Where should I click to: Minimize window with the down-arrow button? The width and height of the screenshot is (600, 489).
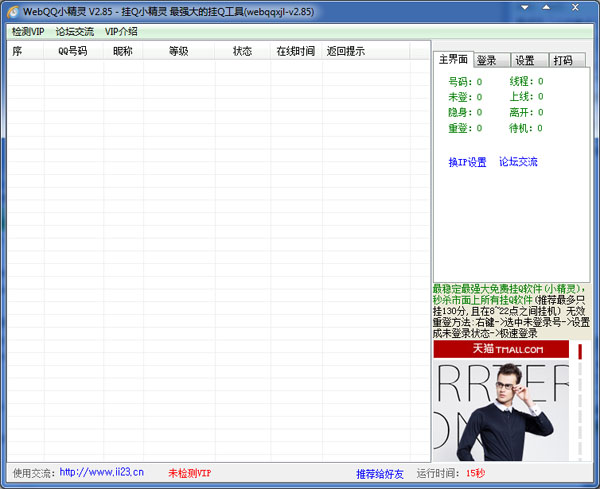tap(525, 8)
